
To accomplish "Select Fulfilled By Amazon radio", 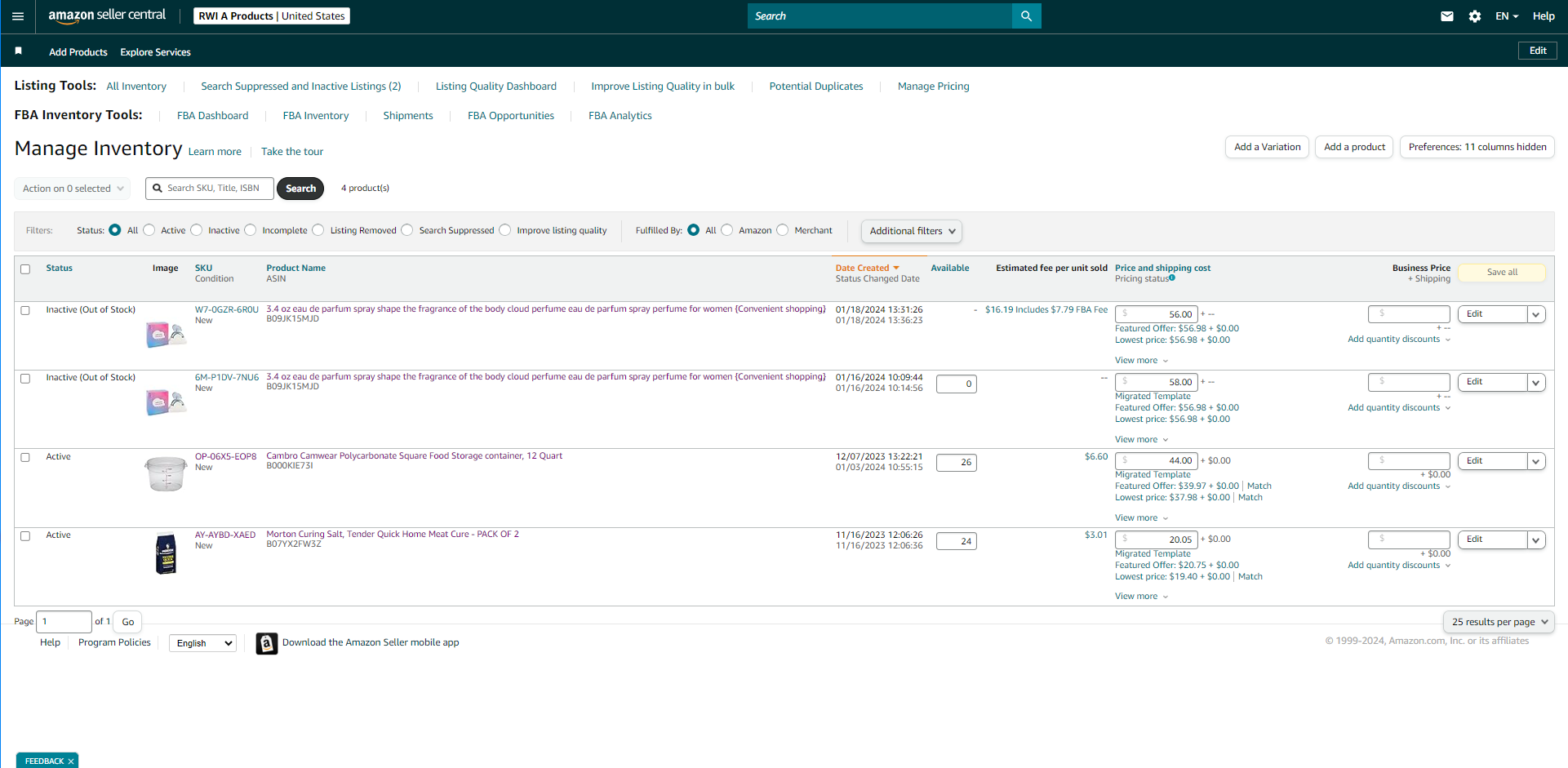I will click(727, 230).
